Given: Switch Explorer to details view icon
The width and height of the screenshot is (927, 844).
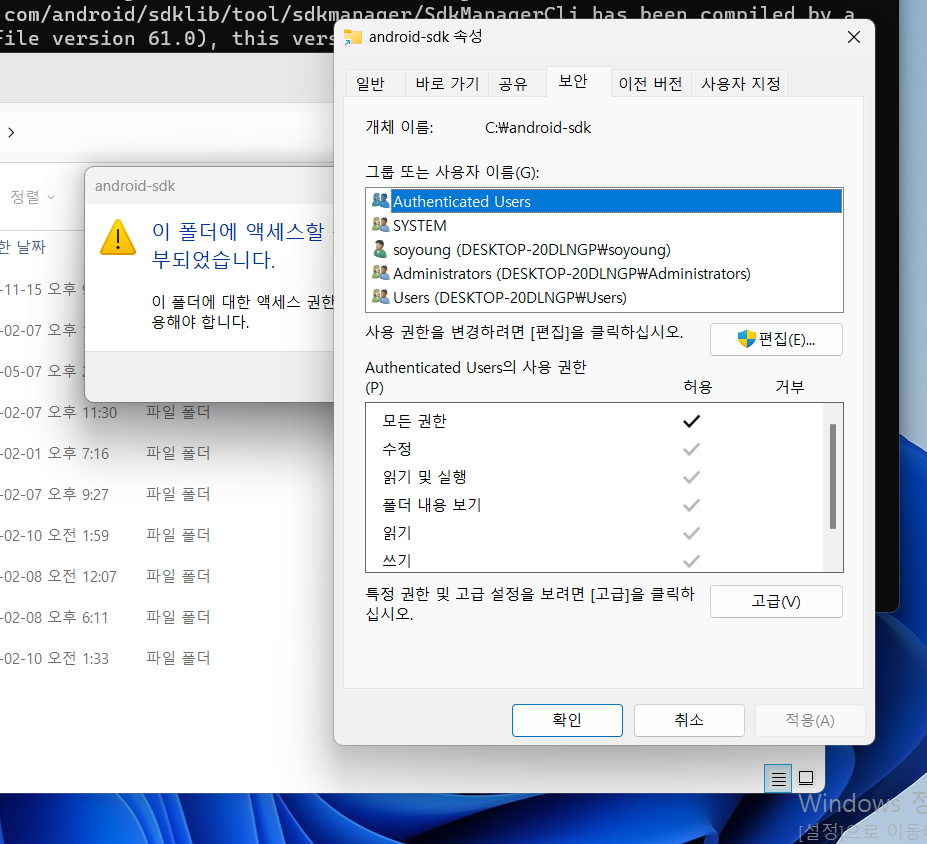Looking at the screenshot, I should (x=779, y=778).
